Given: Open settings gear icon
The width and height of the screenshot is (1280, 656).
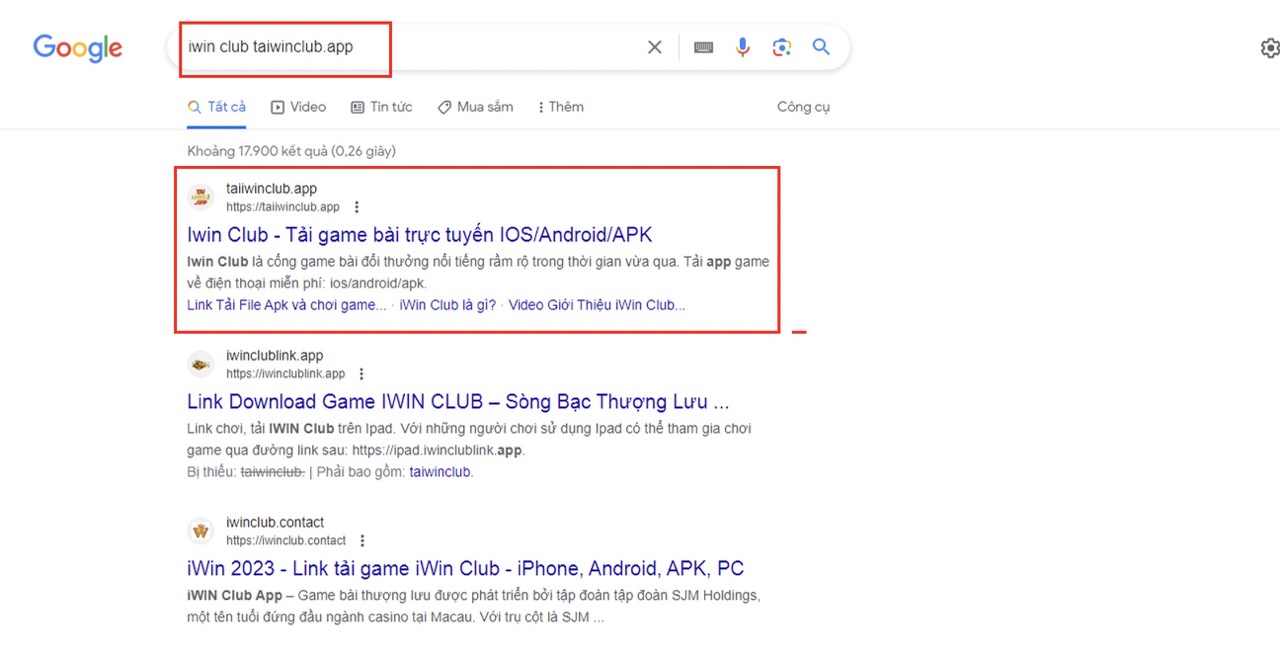Looking at the screenshot, I should [1270, 48].
